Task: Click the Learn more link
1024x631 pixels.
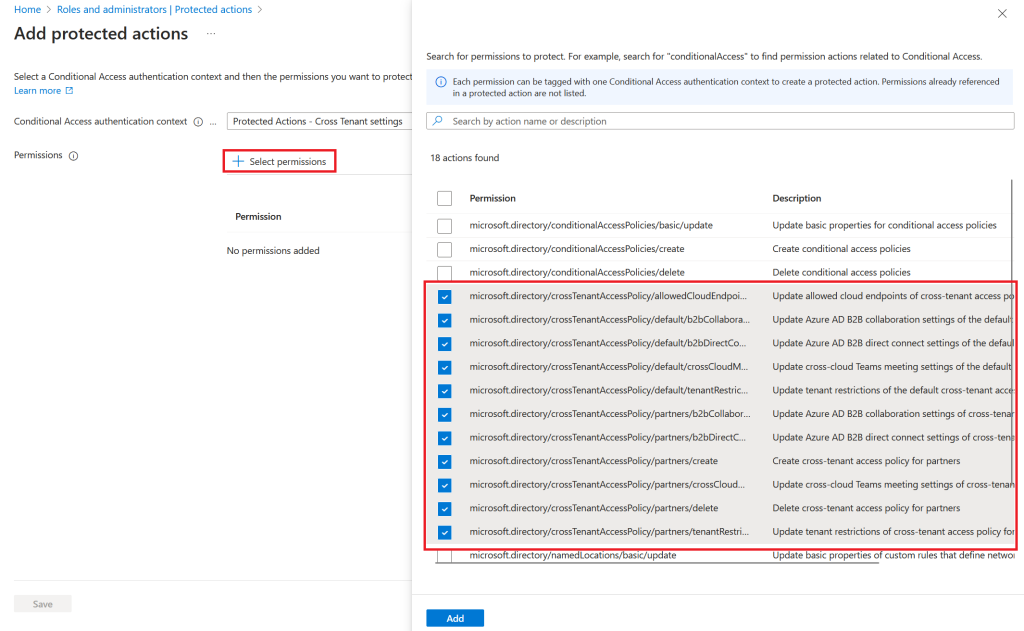Action: click(37, 91)
